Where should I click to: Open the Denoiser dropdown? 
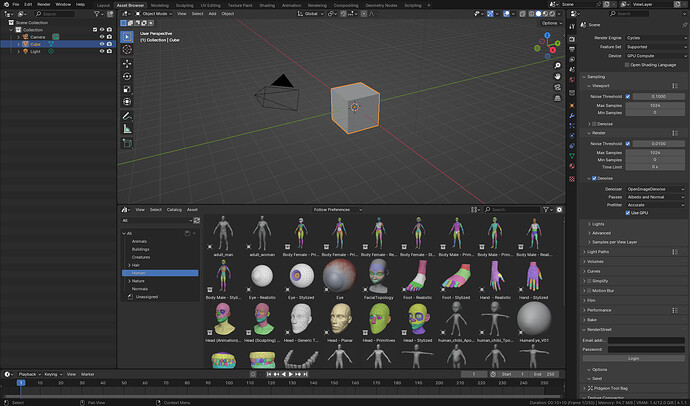655,189
